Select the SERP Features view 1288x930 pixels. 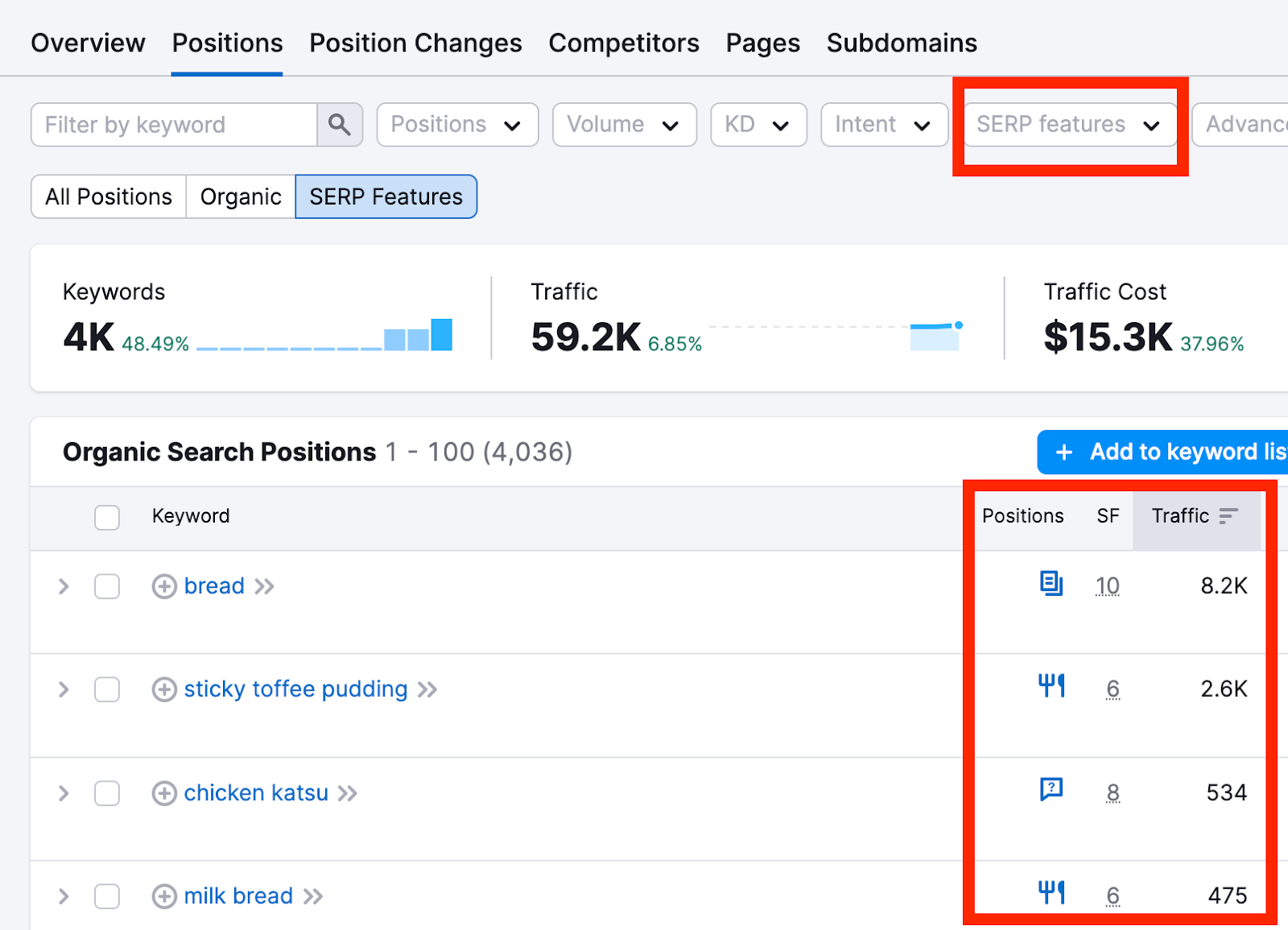coord(386,196)
